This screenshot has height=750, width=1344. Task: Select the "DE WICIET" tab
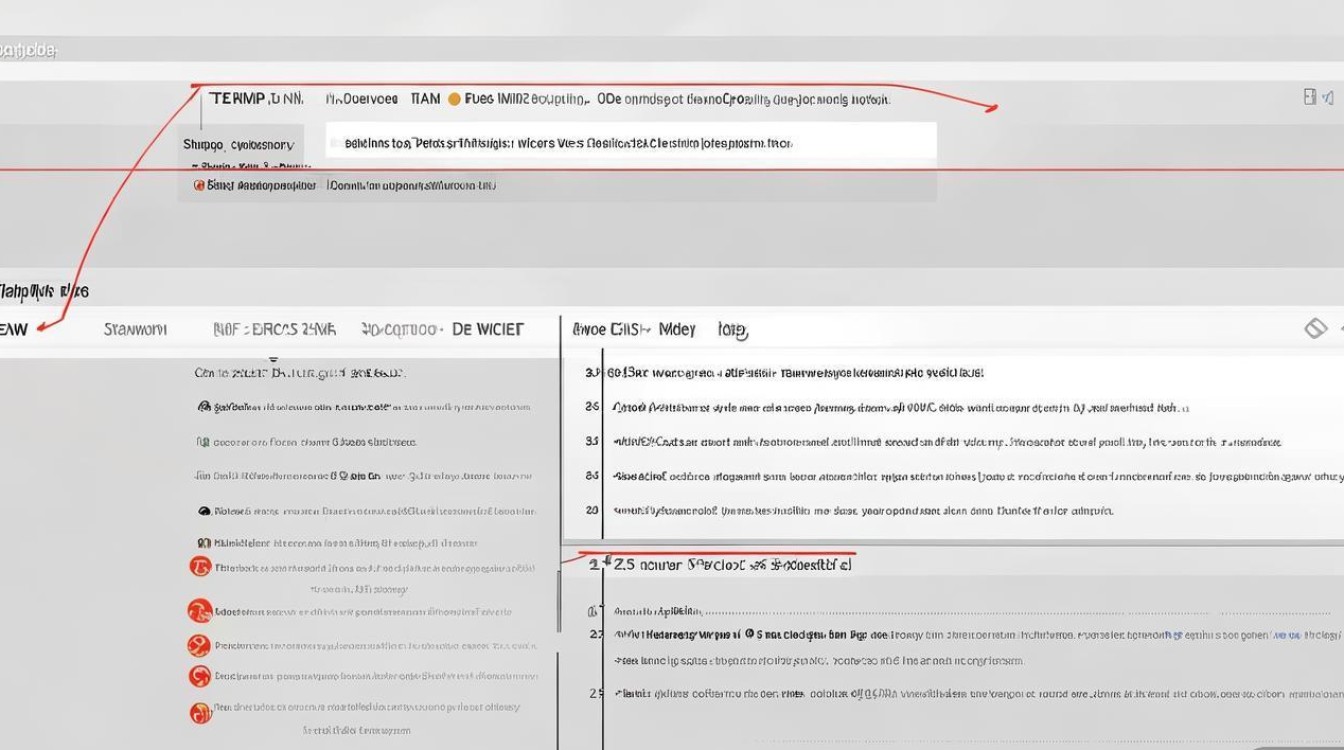487,329
